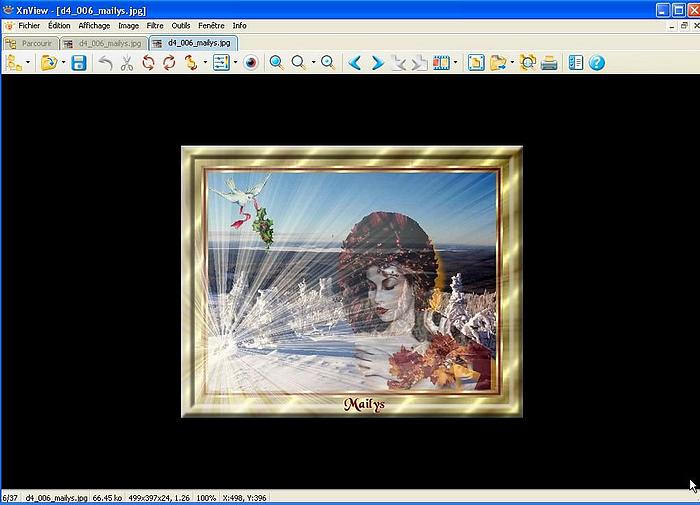Open the Affichage menu

coord(94,25)
